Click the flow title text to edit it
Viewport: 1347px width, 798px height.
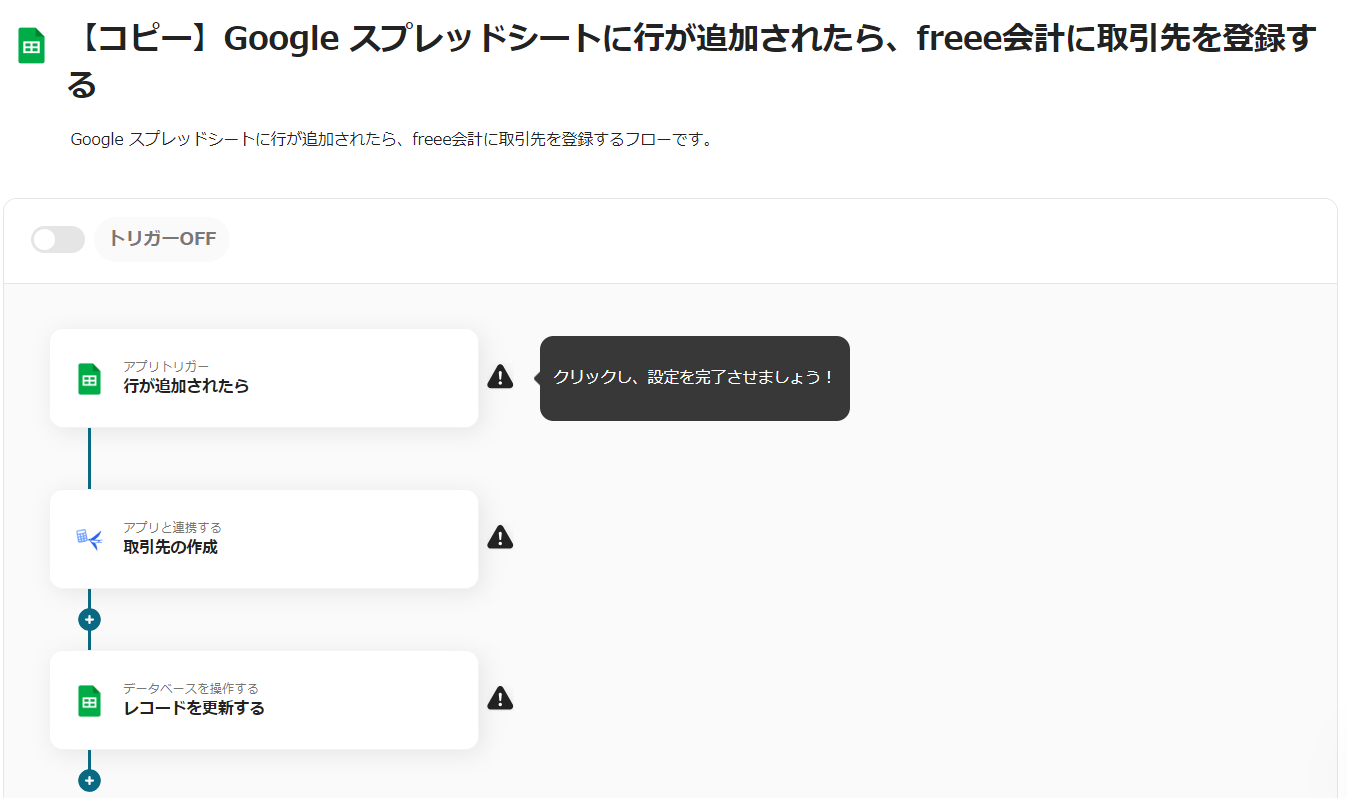coord(690,42)
